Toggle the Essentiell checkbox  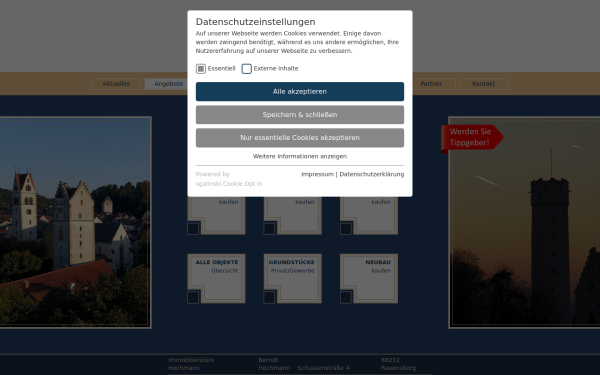tap(201, 68)
